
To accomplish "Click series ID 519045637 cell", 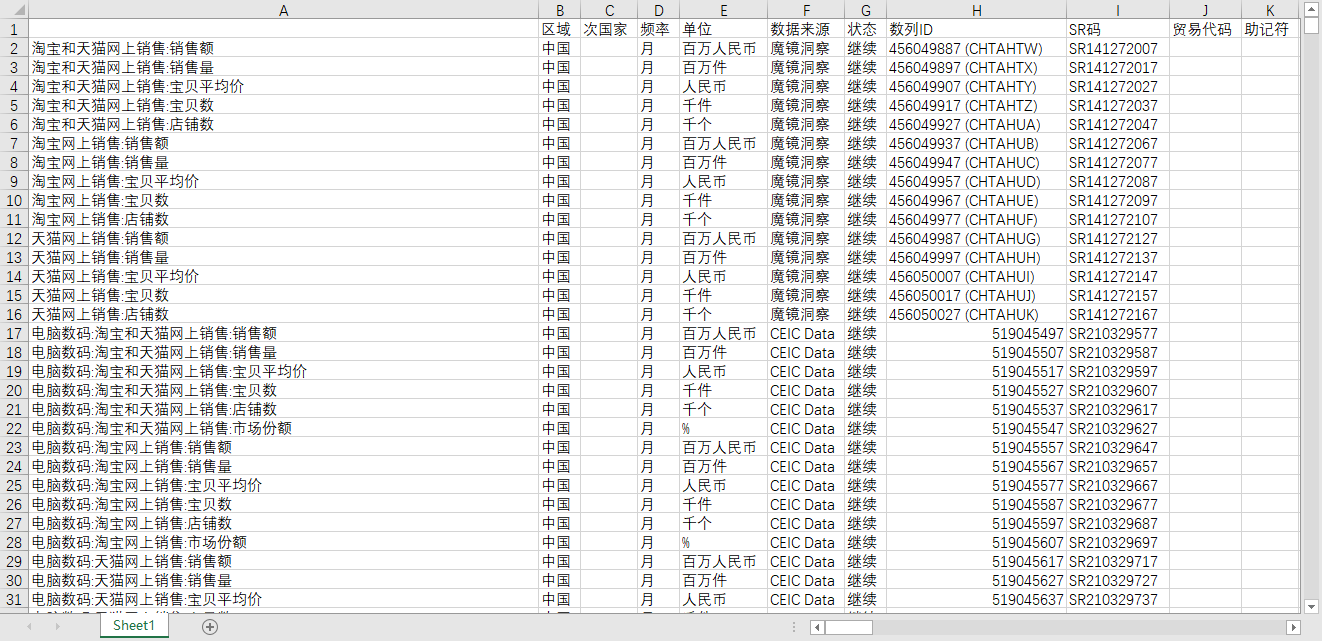I will click(x=976, y=599).
